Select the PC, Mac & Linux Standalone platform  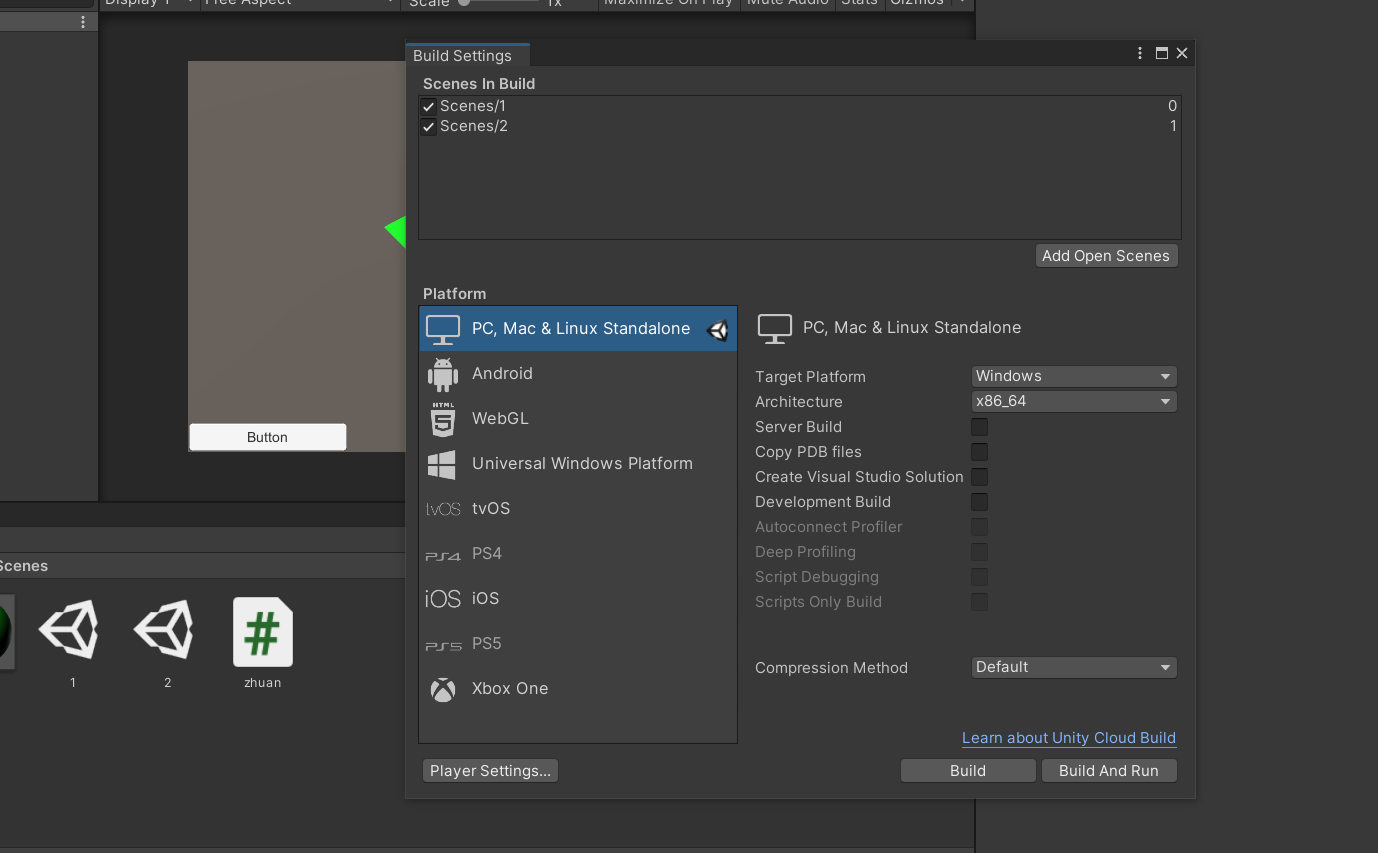tap(578, 328)
